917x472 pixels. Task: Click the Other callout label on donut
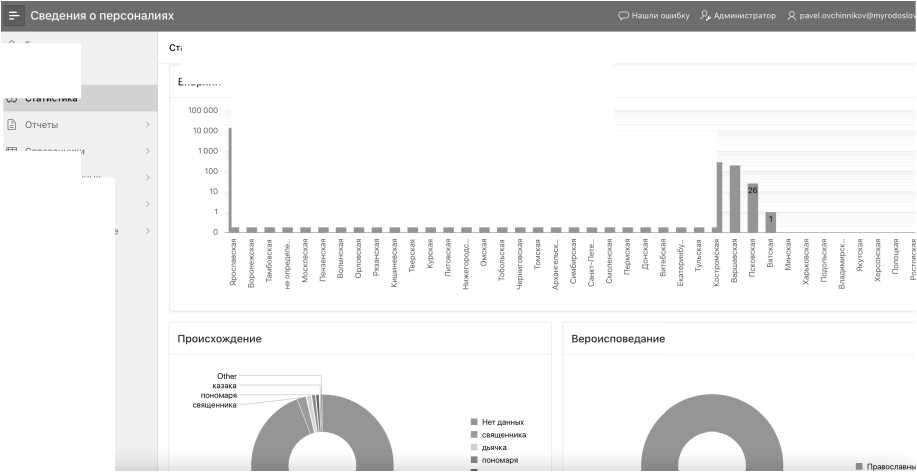pyautogui.click(x=227, y=376)
